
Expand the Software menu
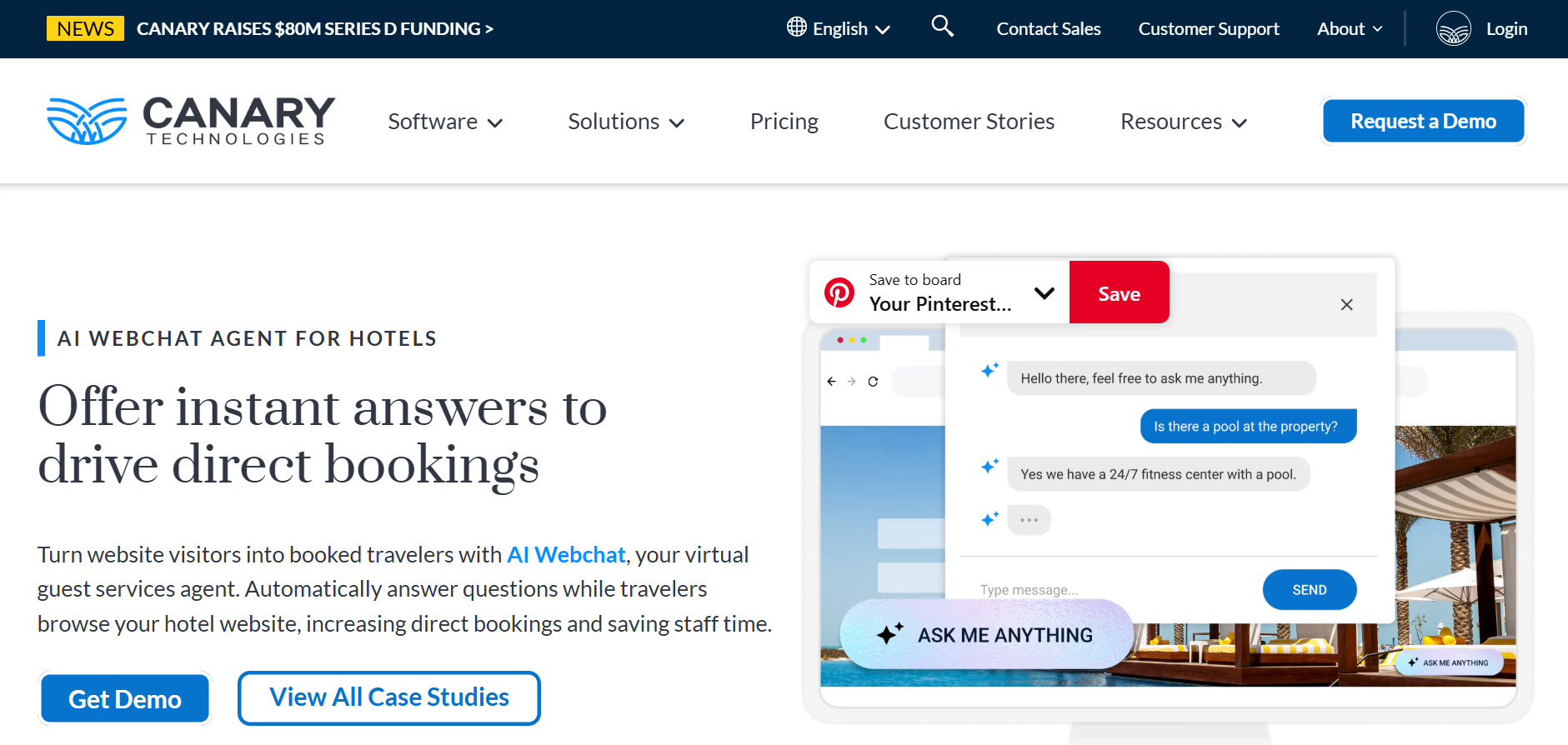click(x=445, y=122)
